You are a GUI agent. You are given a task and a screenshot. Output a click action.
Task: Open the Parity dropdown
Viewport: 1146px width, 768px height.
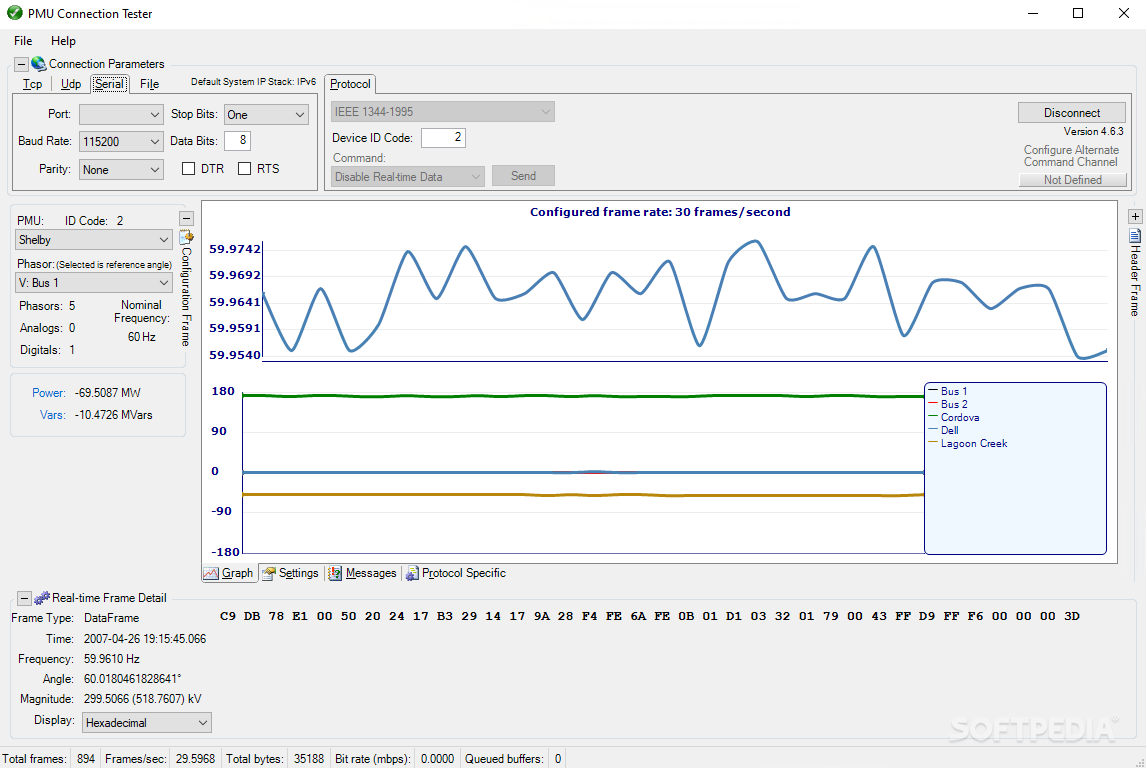click(121, 170)
